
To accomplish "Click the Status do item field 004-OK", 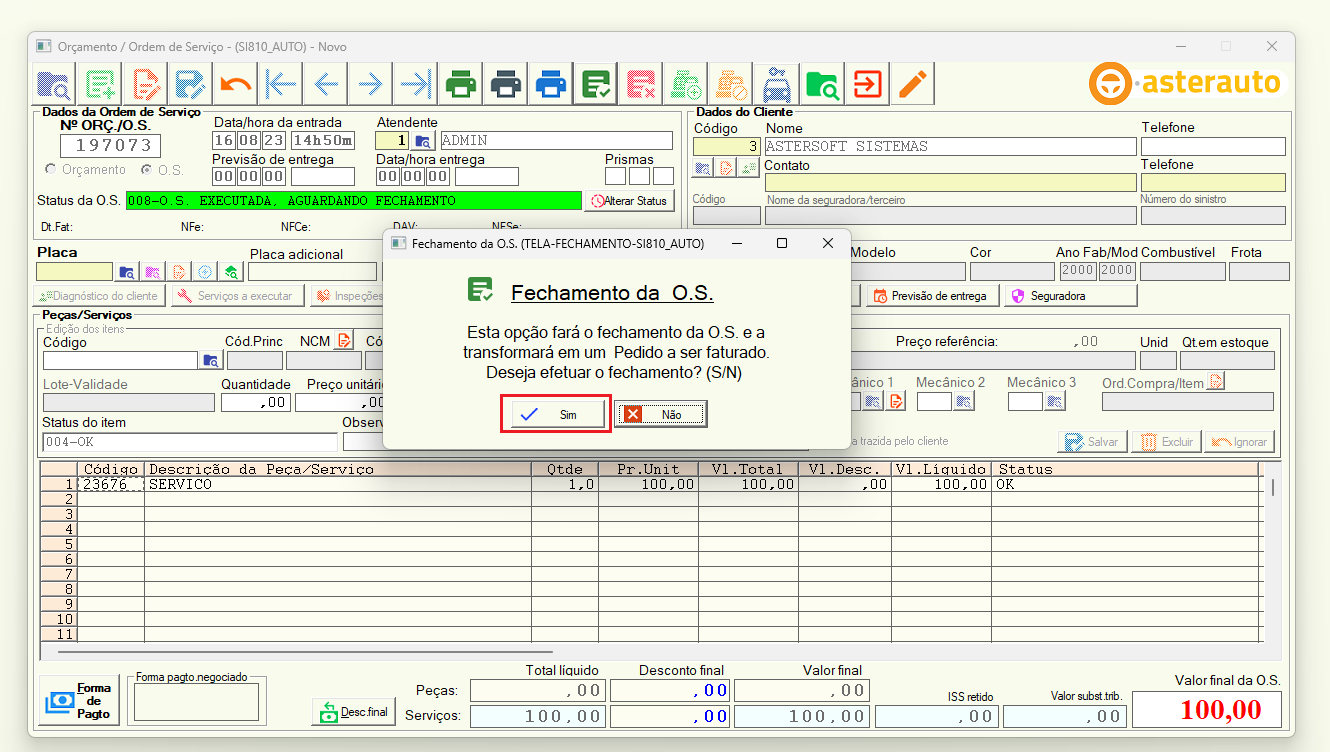I will [x=190, y=441].
